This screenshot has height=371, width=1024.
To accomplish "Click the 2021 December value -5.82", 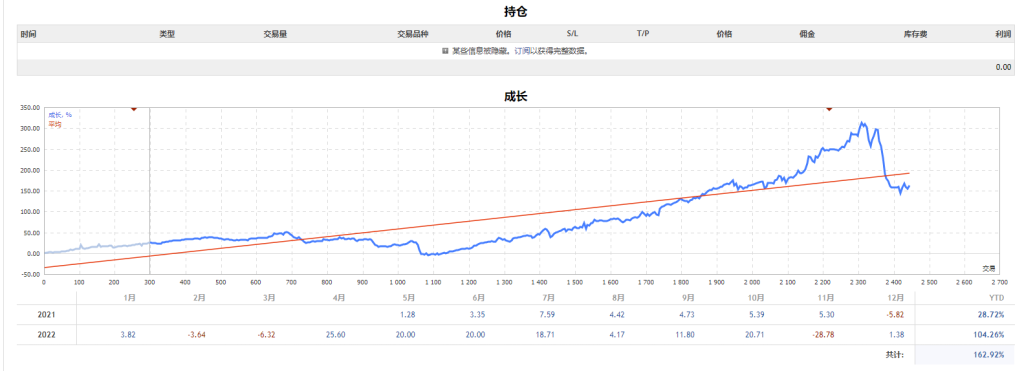I will tap(895, 315).
